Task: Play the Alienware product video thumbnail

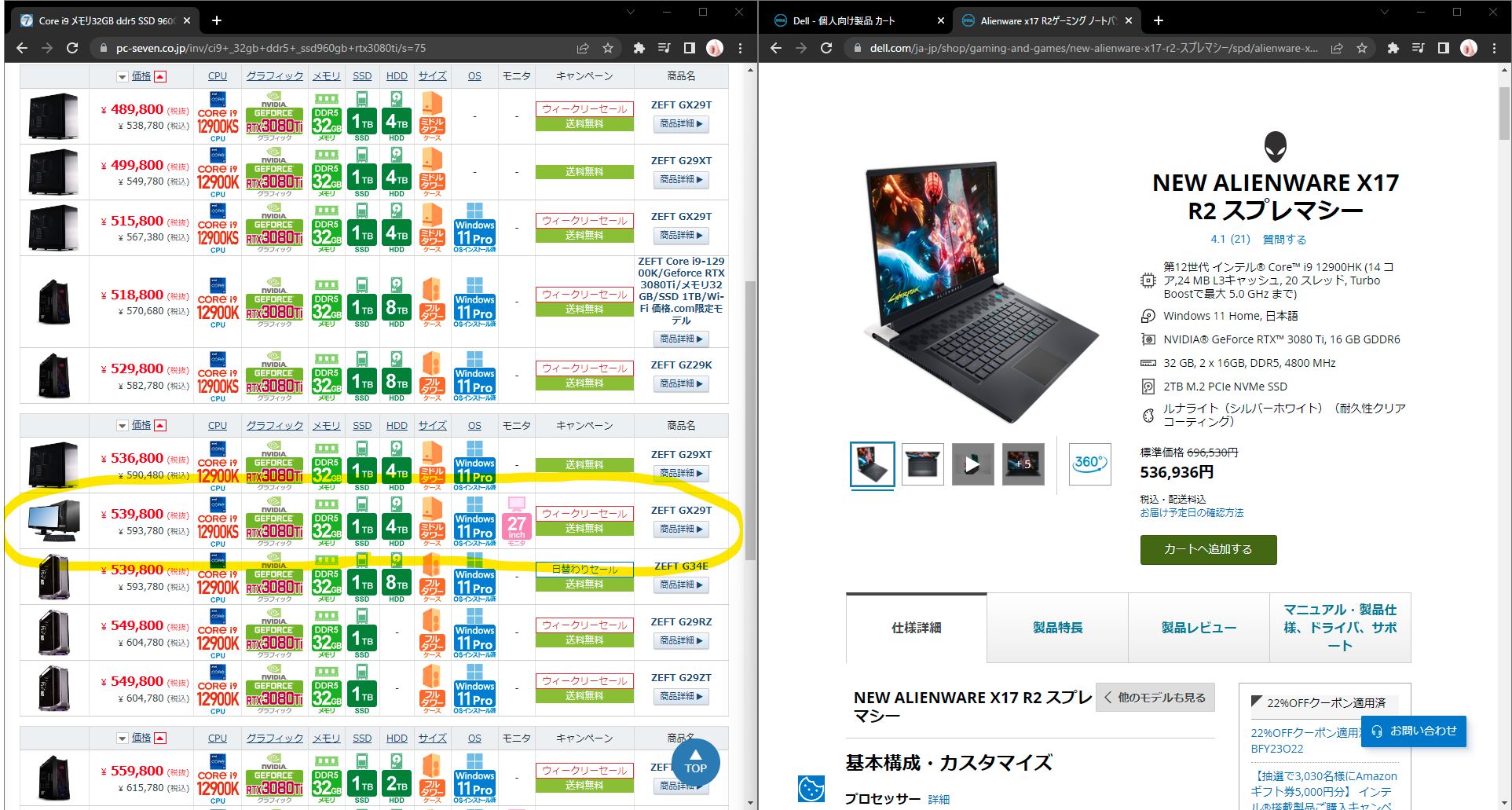Action: [972, 464]
